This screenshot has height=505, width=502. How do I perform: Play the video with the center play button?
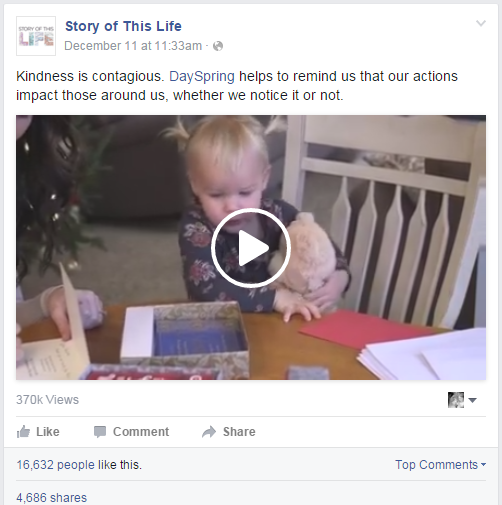(251, 248)
